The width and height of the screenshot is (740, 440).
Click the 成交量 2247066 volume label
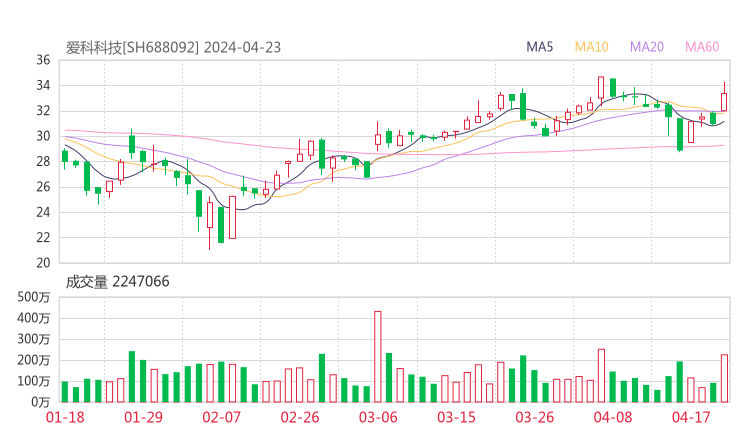pos(117,282)
